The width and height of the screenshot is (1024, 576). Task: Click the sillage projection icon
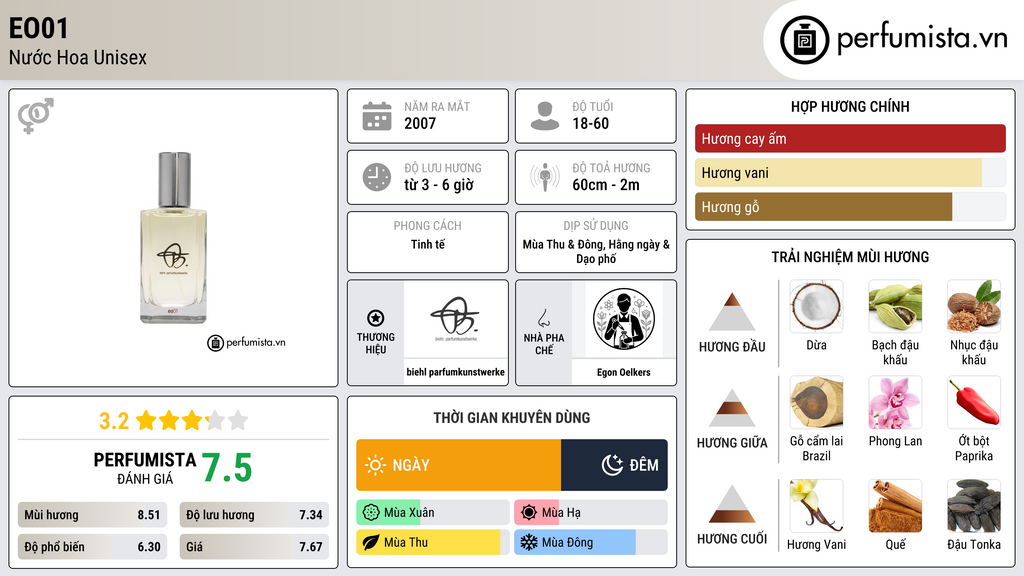tap(545, 177)
